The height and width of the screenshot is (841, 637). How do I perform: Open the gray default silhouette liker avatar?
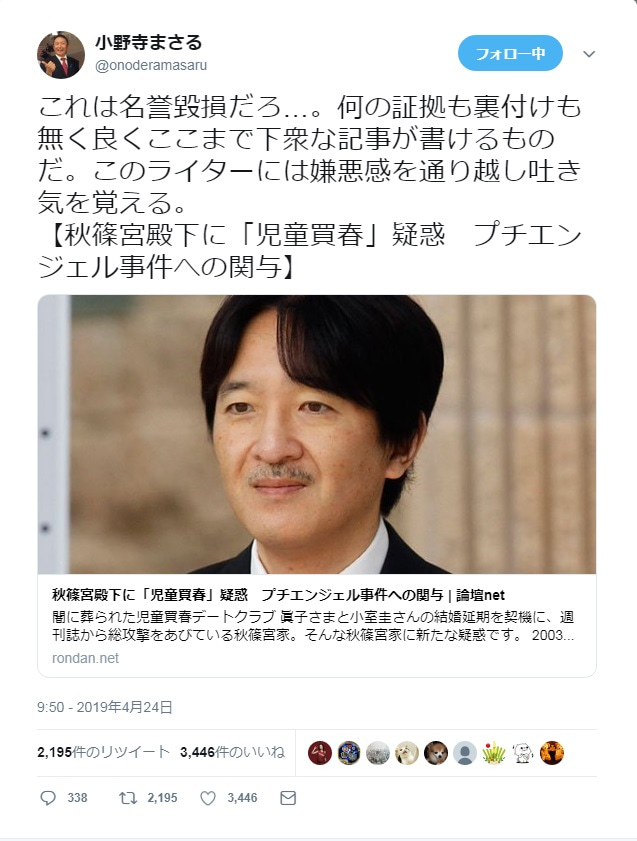pos(464,753)
